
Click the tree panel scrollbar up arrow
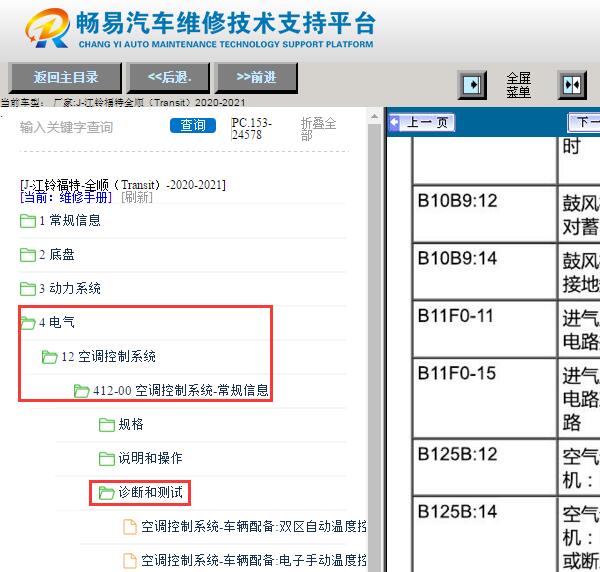(x=374, y=117)
